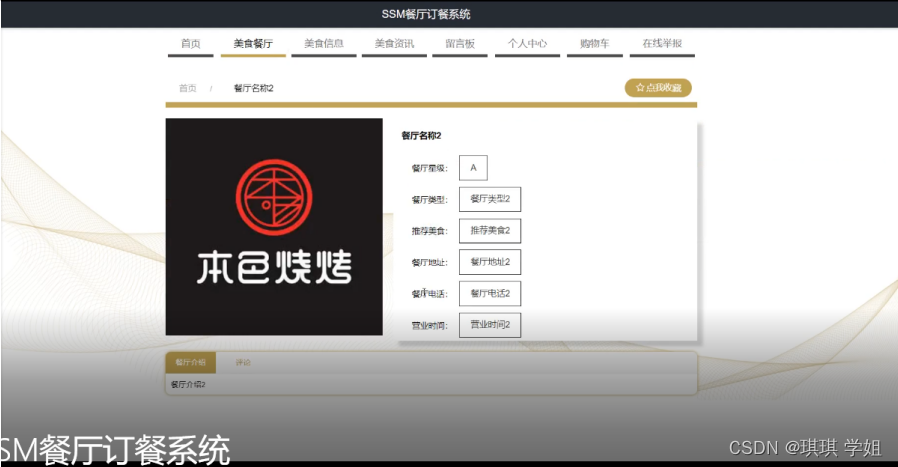Click the 点我收藏 favorite button
The width and height of the screenshot is (898, 467).
click(x=658, y=88)
